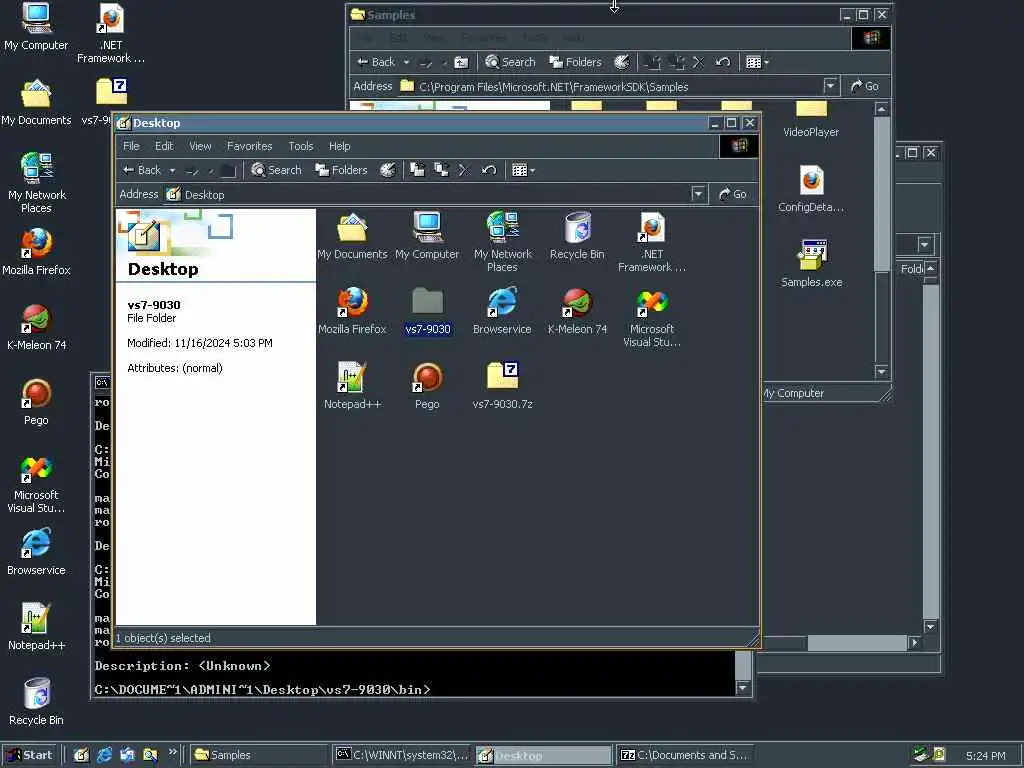The width and height of the screenshot is (1024, 768).
Task: Select Browservice desktop shortcut
Action: pos(37,552)
